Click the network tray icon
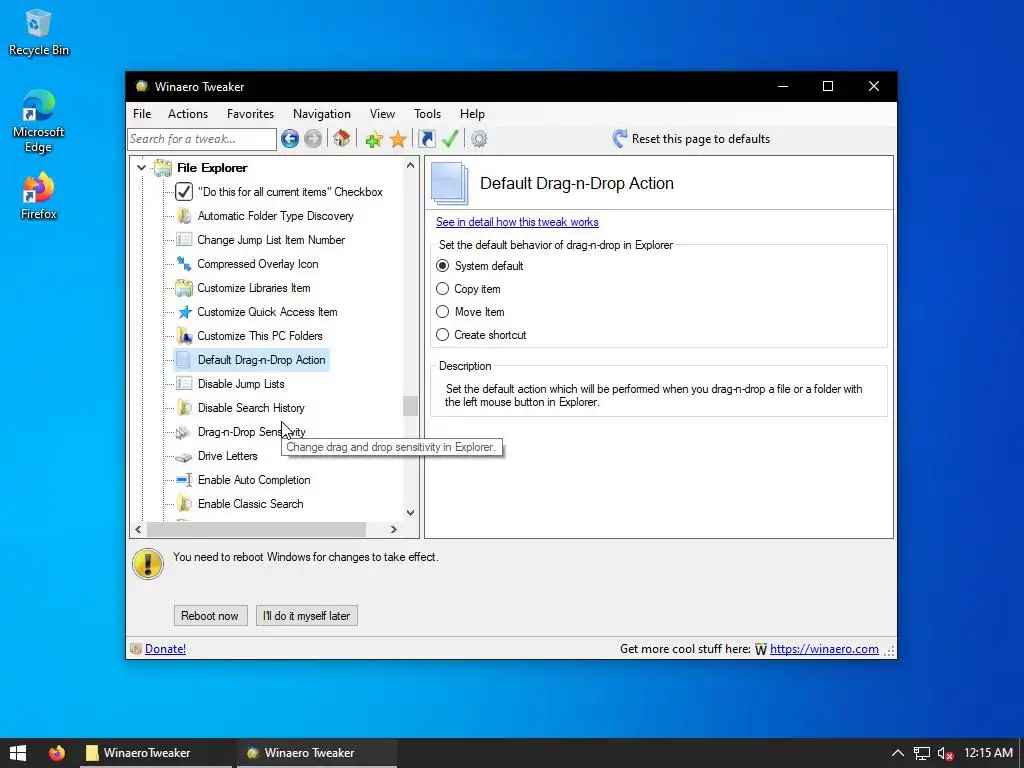 921,754
